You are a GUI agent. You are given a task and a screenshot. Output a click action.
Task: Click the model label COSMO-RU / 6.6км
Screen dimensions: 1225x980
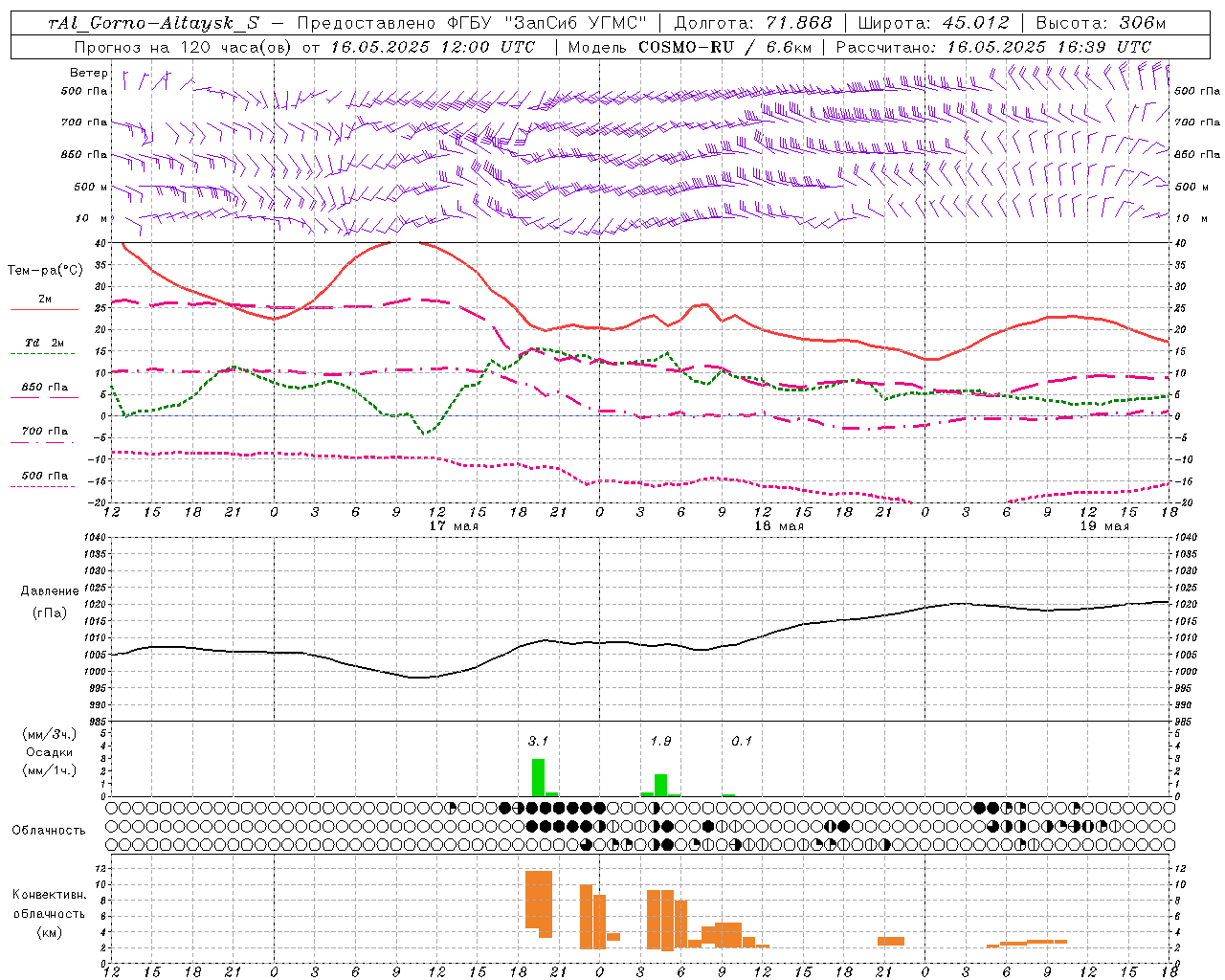pyautogui.click(x=725, y=47)
